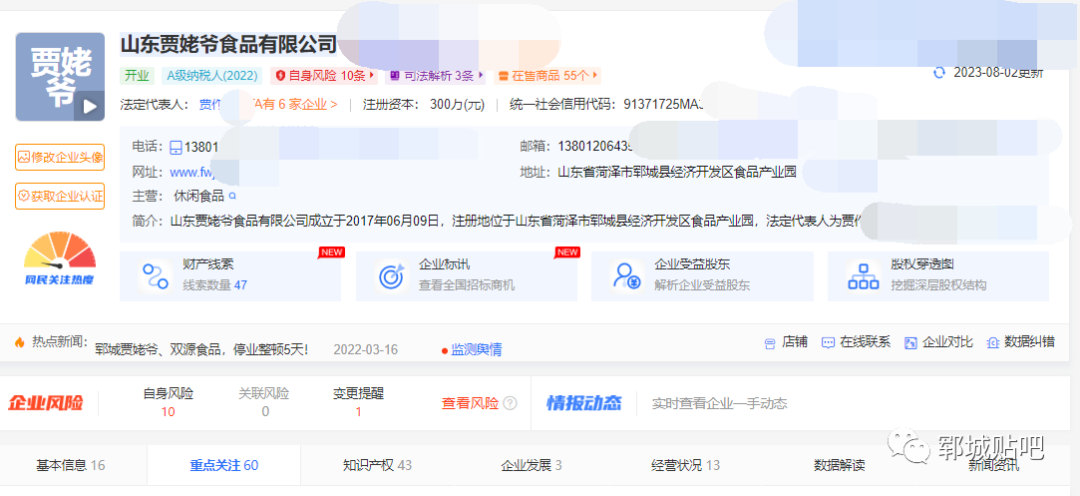Click the flame icon by 热点新闻
Screen dimensions: 1080x496
click(x=19, y=342)
